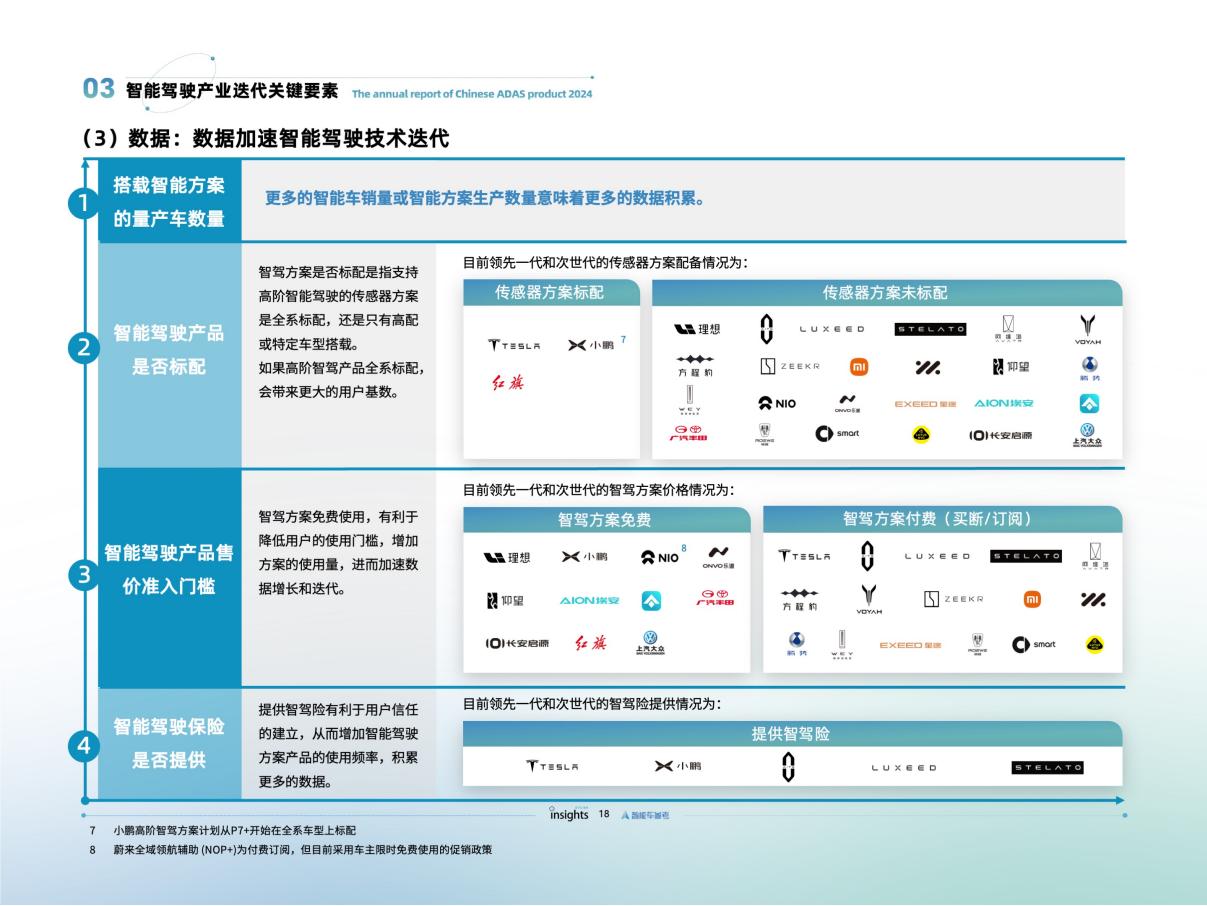Click the 提供智驾险 panel header
This screenshot has width=1207, height=906.
(791, 734)
